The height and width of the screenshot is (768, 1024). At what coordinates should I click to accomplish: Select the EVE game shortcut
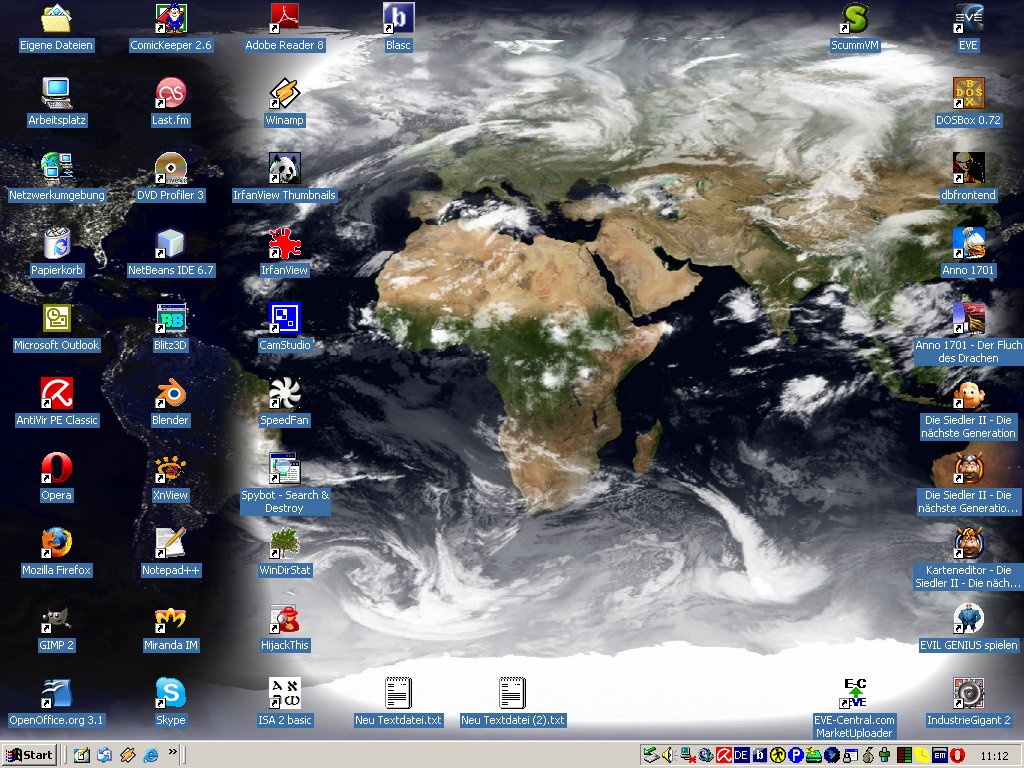pos(968,19)
